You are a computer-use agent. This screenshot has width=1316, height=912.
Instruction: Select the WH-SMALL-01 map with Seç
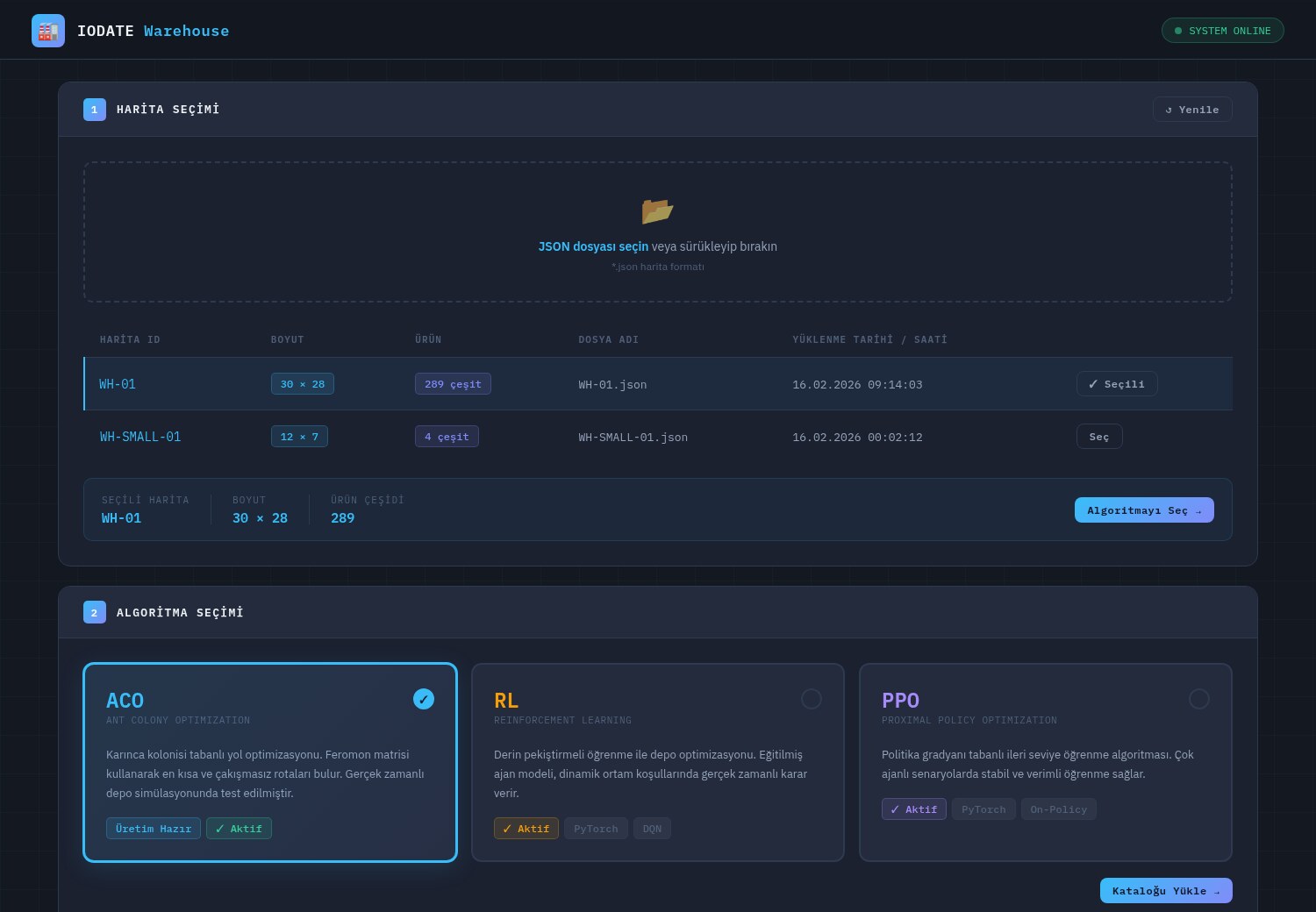point(1099,437)
